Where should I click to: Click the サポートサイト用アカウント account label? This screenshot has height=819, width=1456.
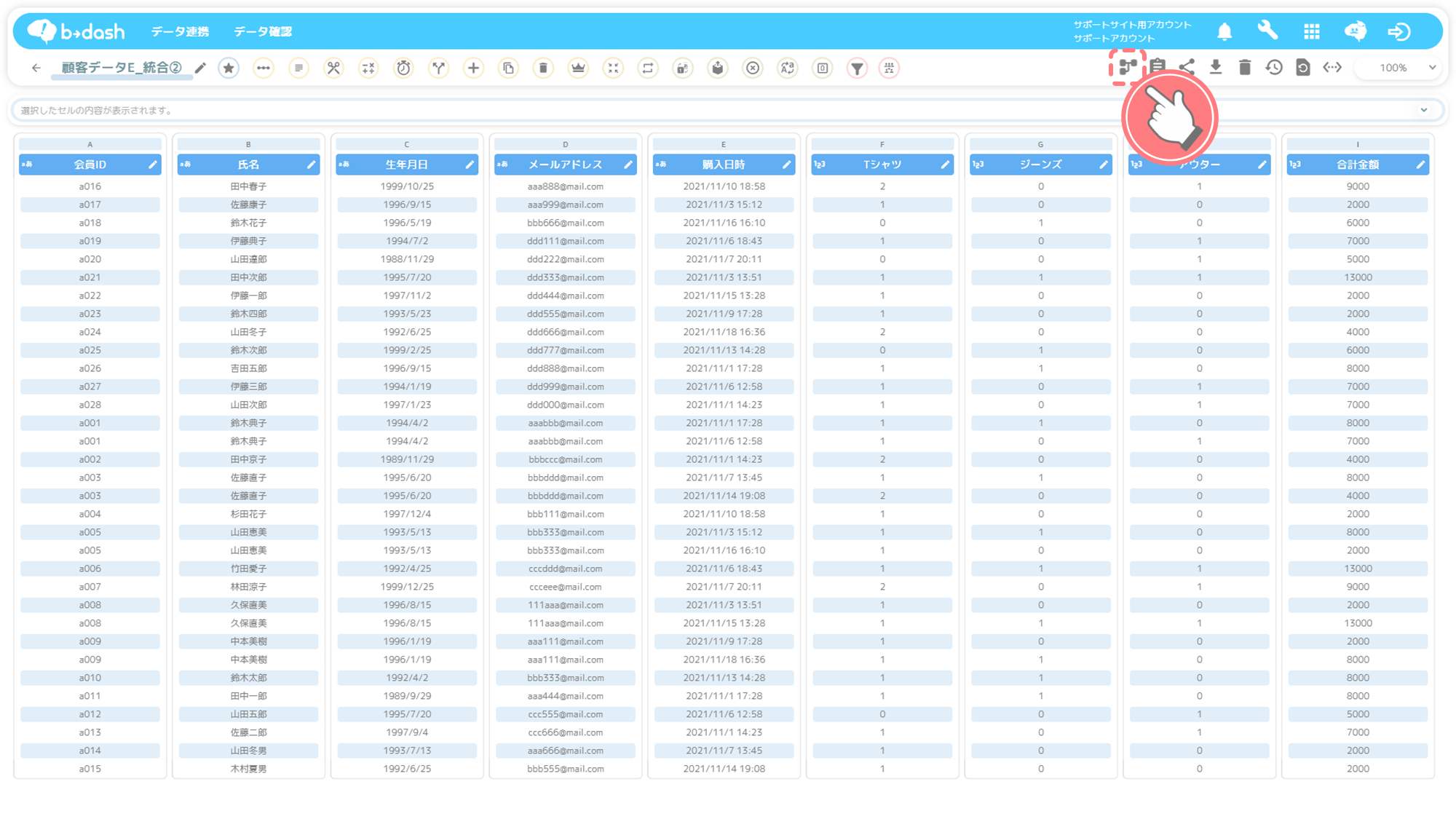click(1132, 25)
